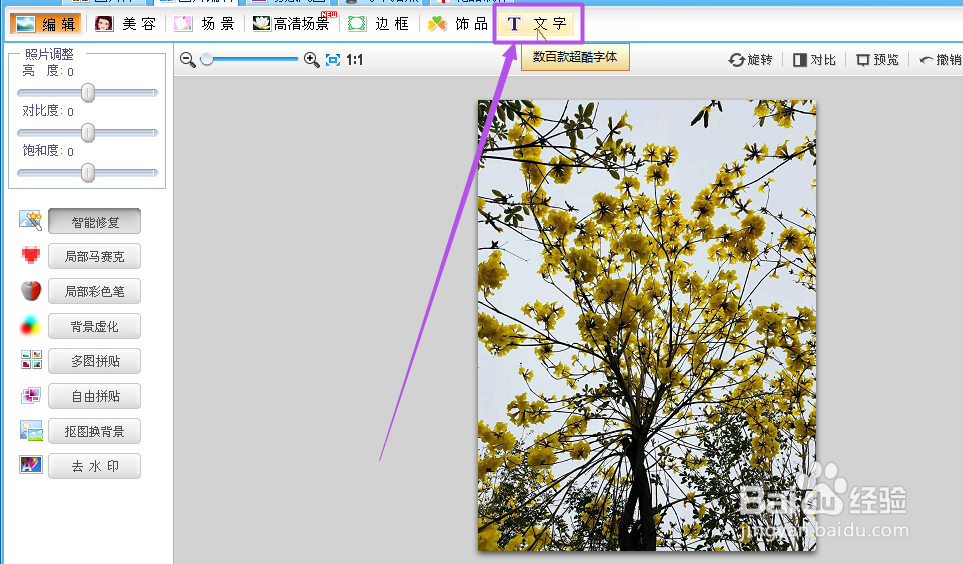The image size is (963, 564).
Task: Click the red apple color pen icon
Action: tap(31, 290)
